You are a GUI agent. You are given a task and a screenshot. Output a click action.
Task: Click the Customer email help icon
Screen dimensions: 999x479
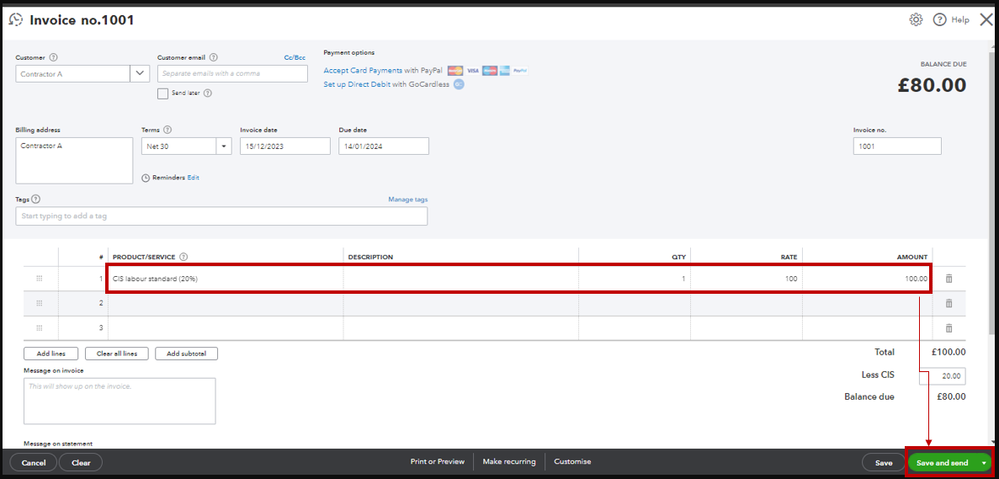213,57
